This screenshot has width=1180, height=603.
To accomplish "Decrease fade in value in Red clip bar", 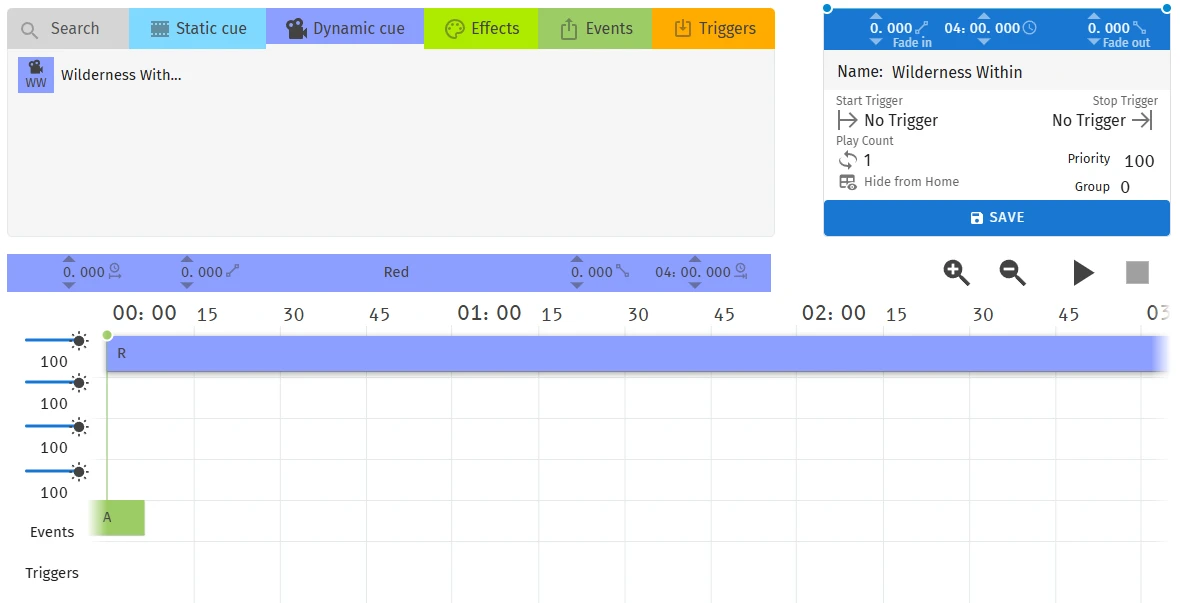I will [187, 285].
